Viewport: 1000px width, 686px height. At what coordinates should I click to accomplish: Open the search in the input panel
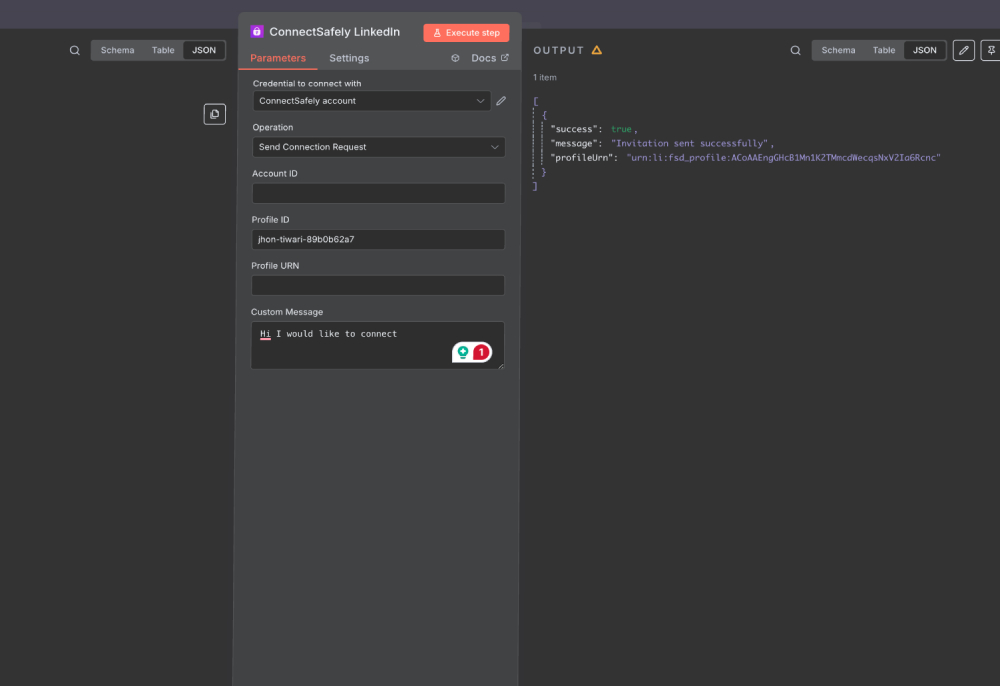point(74,49)
